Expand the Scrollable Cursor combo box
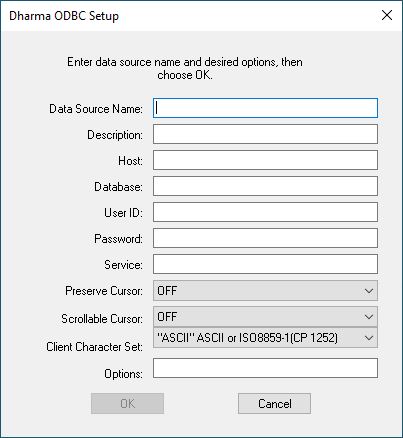 click(265, 316)
